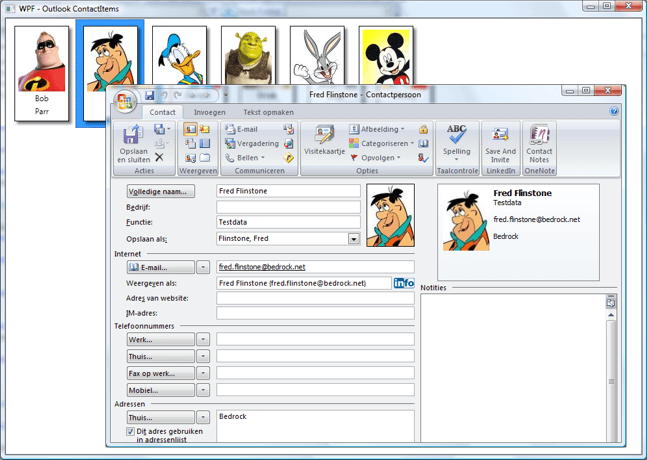
Task: Click Opslaan en sluiten
Action: tap(133, 144)
